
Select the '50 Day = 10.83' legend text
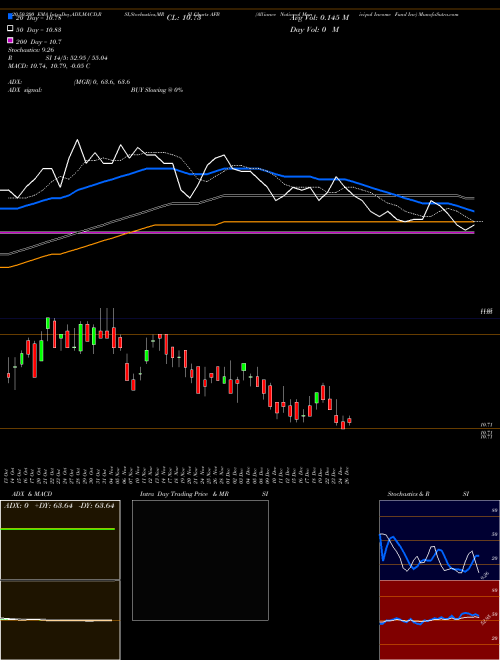coord(38,30)
